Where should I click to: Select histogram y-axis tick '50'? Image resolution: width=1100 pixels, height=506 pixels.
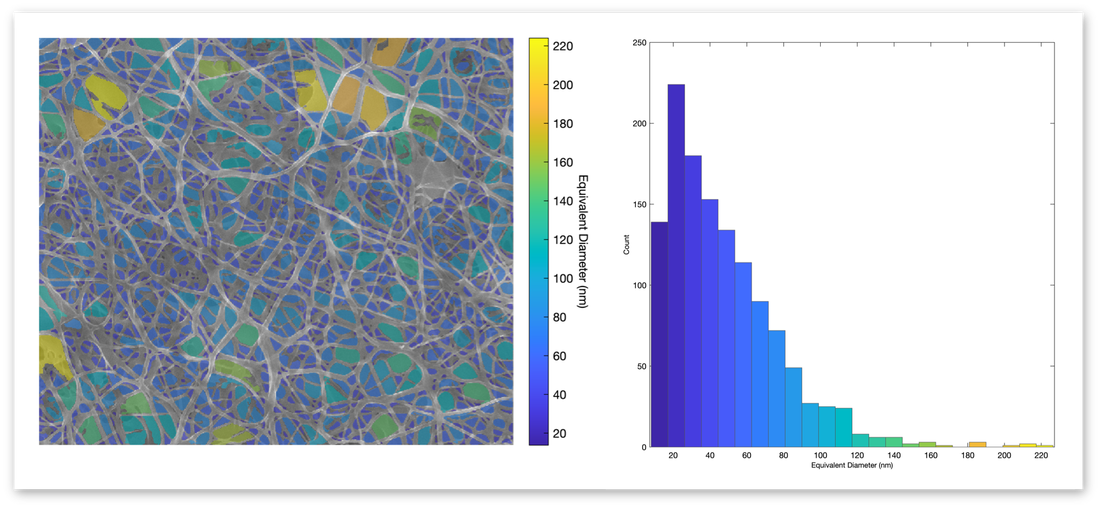coord(643,366)
